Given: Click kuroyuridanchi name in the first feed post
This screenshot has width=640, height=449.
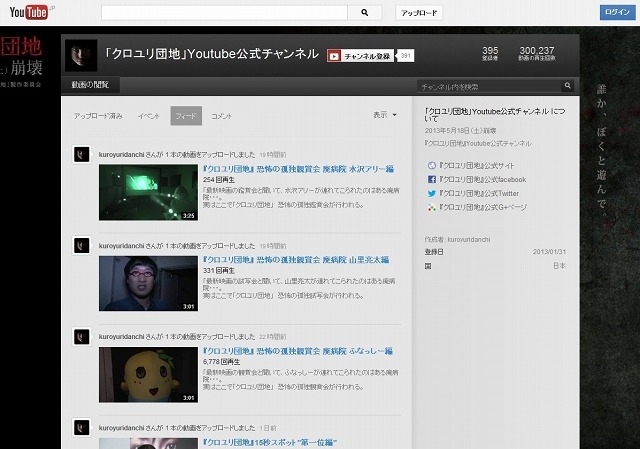Looking at the screenshot, I should (121, 155).
